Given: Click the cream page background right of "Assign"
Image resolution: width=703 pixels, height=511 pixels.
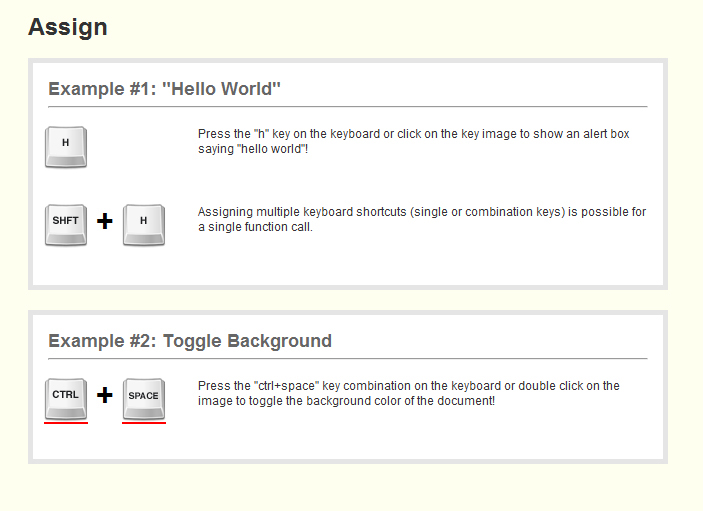Looking at the screenshot, I should (x=400, y=27).
